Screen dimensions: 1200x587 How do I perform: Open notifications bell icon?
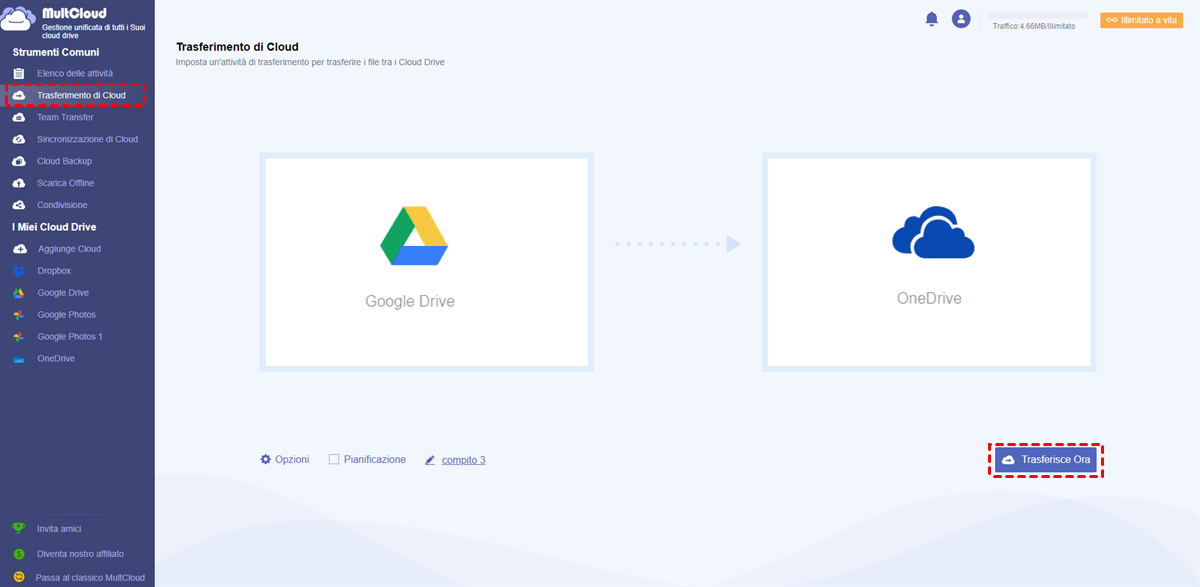[932, 19]
